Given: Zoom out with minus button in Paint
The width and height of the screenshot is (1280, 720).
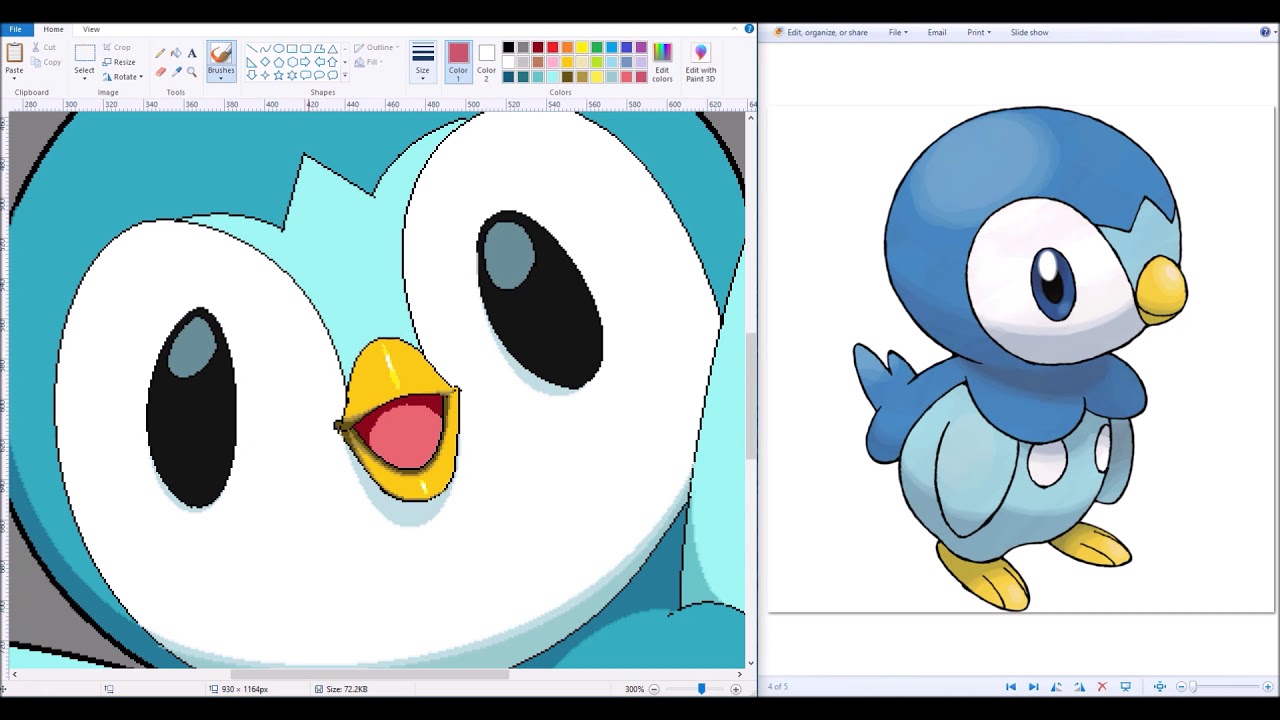Looking at the screenshot, I should (x=654, y=689).
